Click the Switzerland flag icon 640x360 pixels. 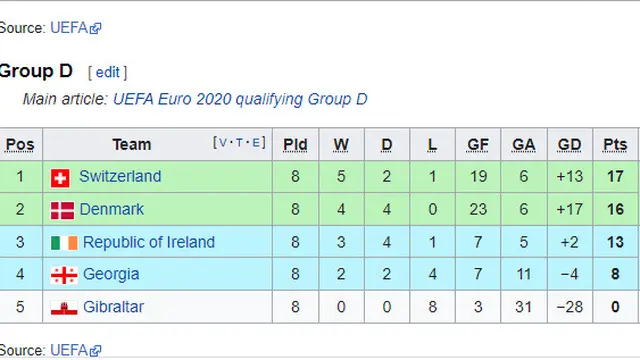coord(60,178)
